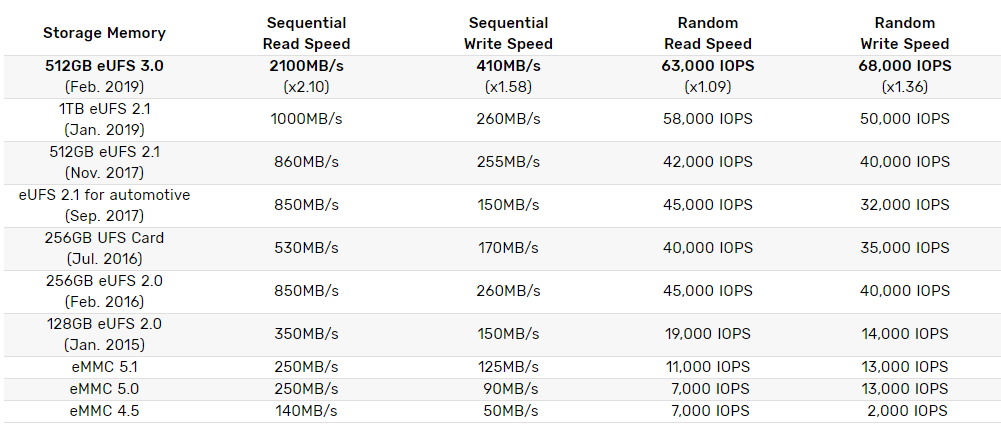Image resolution: width=1001 pixels, height=432 pixels.
Task: Click the 1TB eUFS 2.1 row label
Action: [104, 109]
